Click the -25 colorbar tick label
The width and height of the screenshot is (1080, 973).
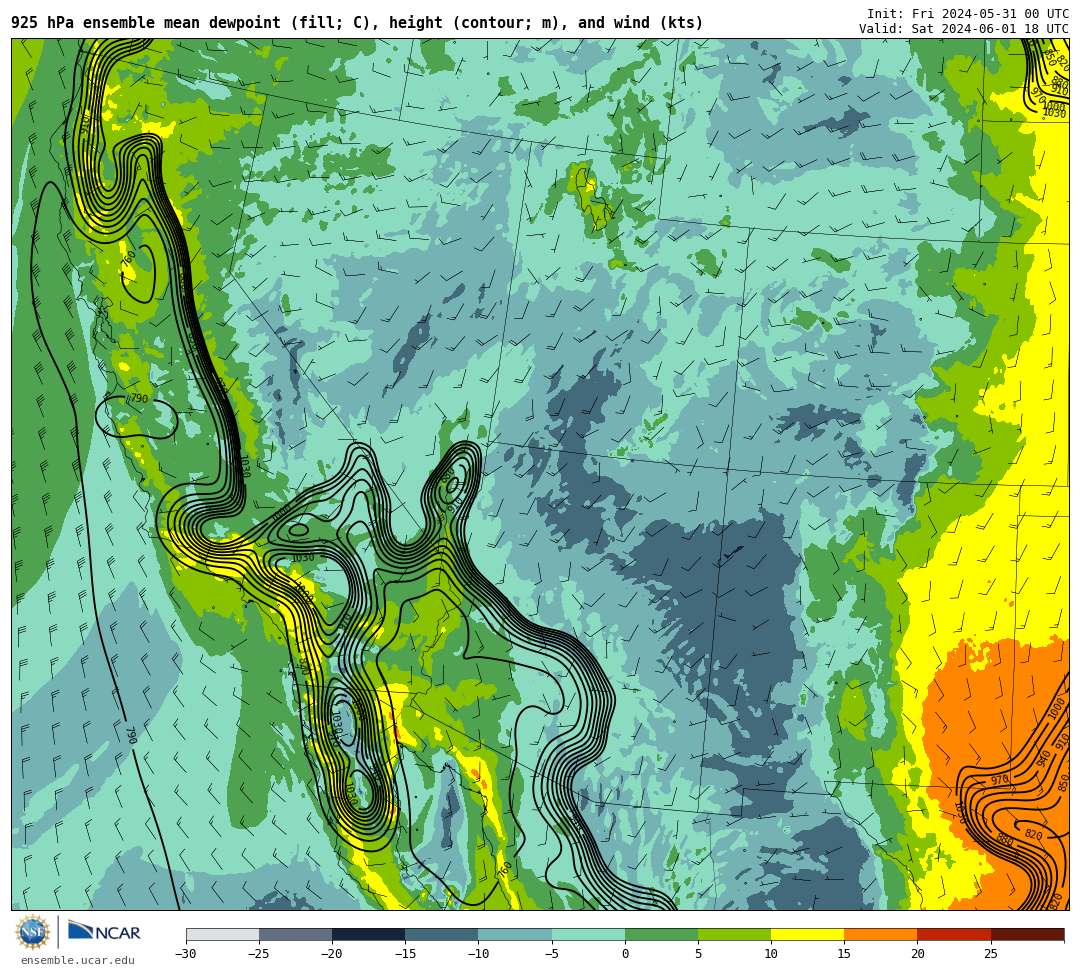click(x=259, y=954)
